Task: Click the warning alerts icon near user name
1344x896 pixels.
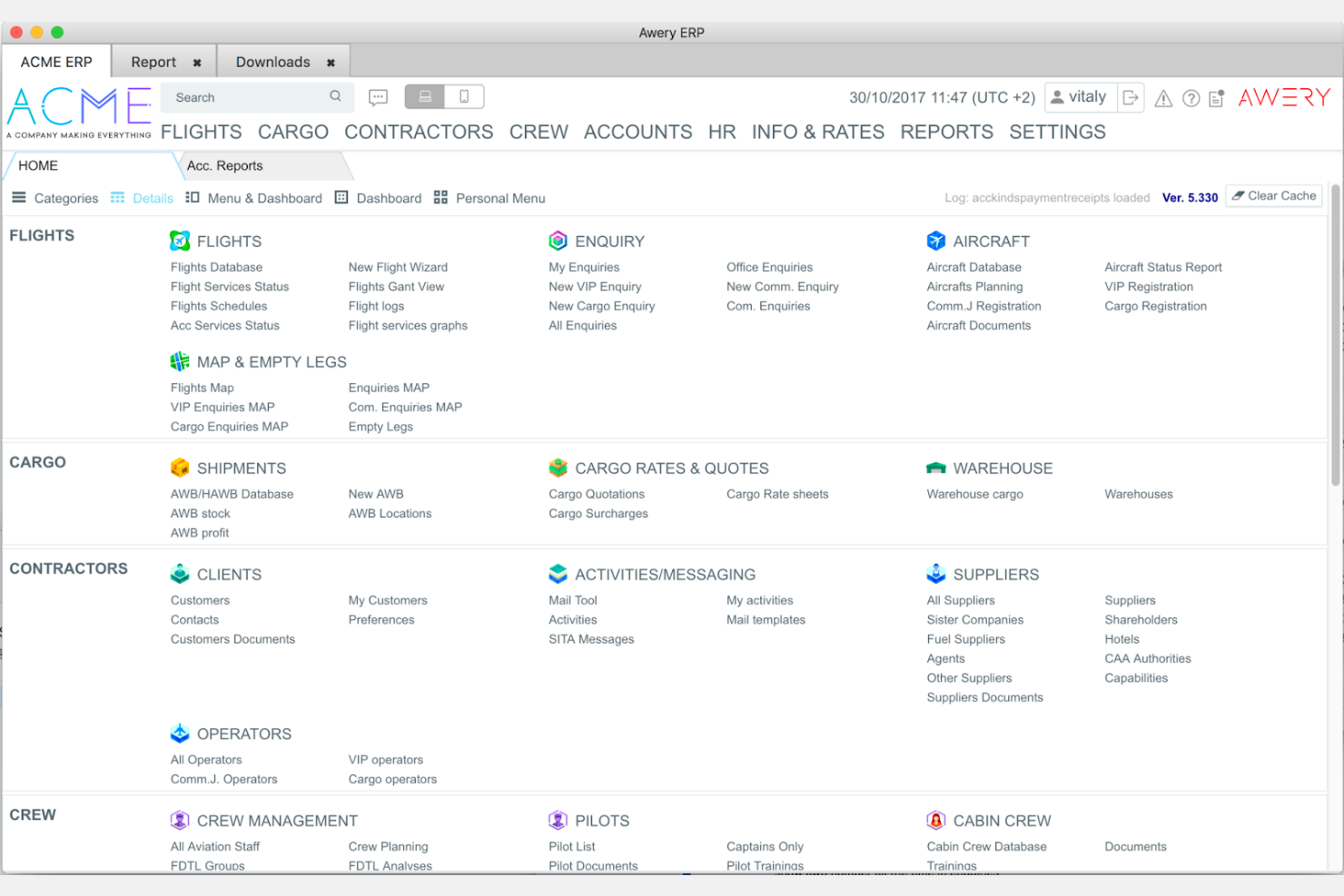Action: click(1163, 99)
